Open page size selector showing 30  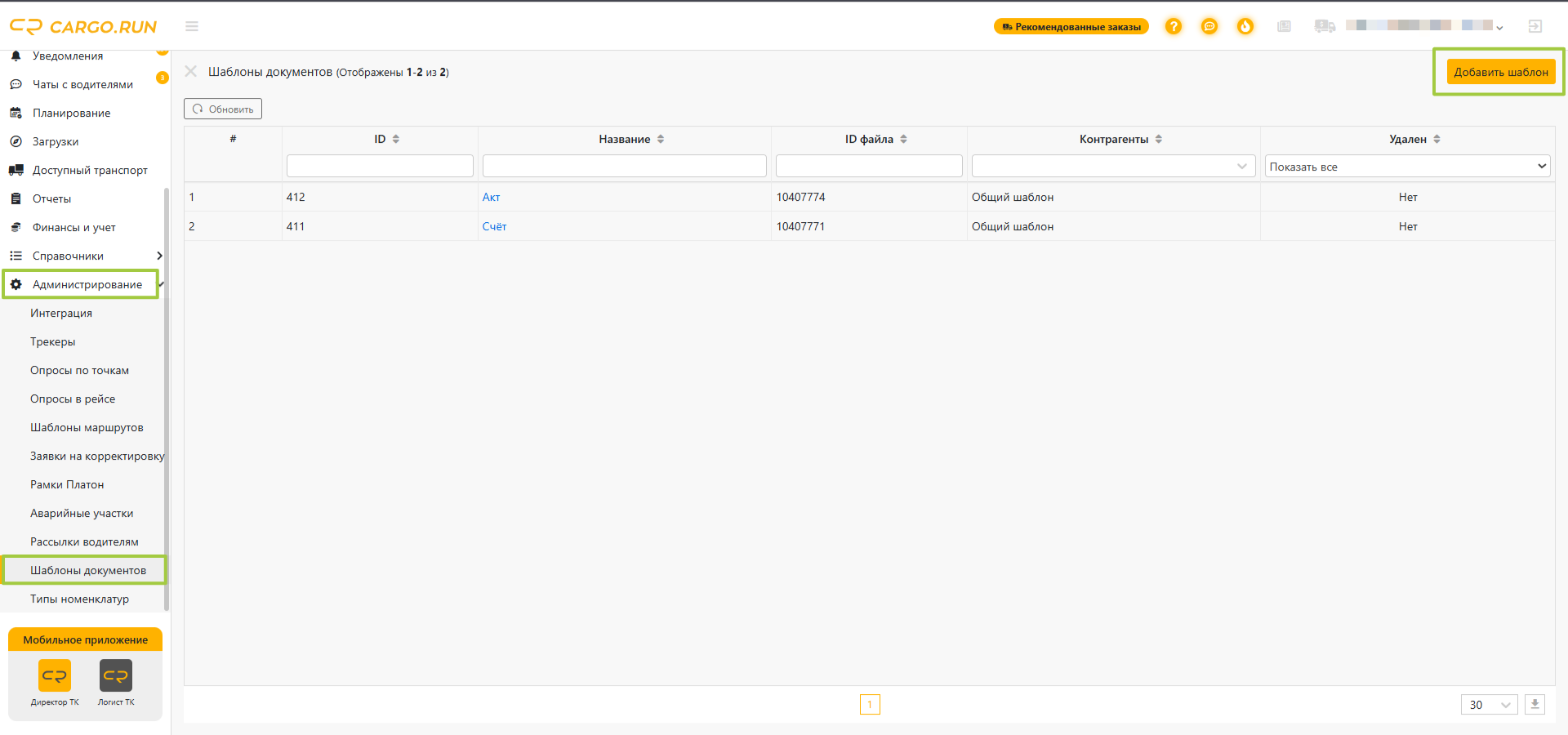1490,704
